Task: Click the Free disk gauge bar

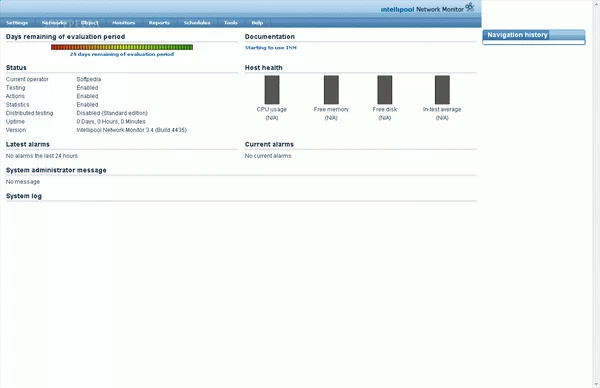Action: click(385, 90)
